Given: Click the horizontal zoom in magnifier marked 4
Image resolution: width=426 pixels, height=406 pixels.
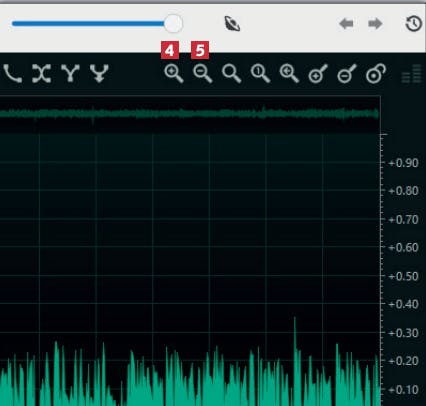Looking at the screenshot, I should [x=174, y=73].
